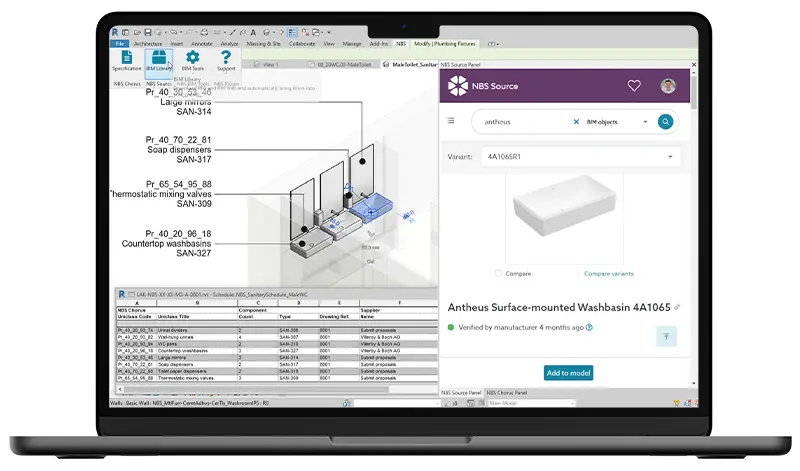Viewport: 800px width, 471px height.
Task: Save project with the floppy disk icon
Action: [x=147, y=32]
